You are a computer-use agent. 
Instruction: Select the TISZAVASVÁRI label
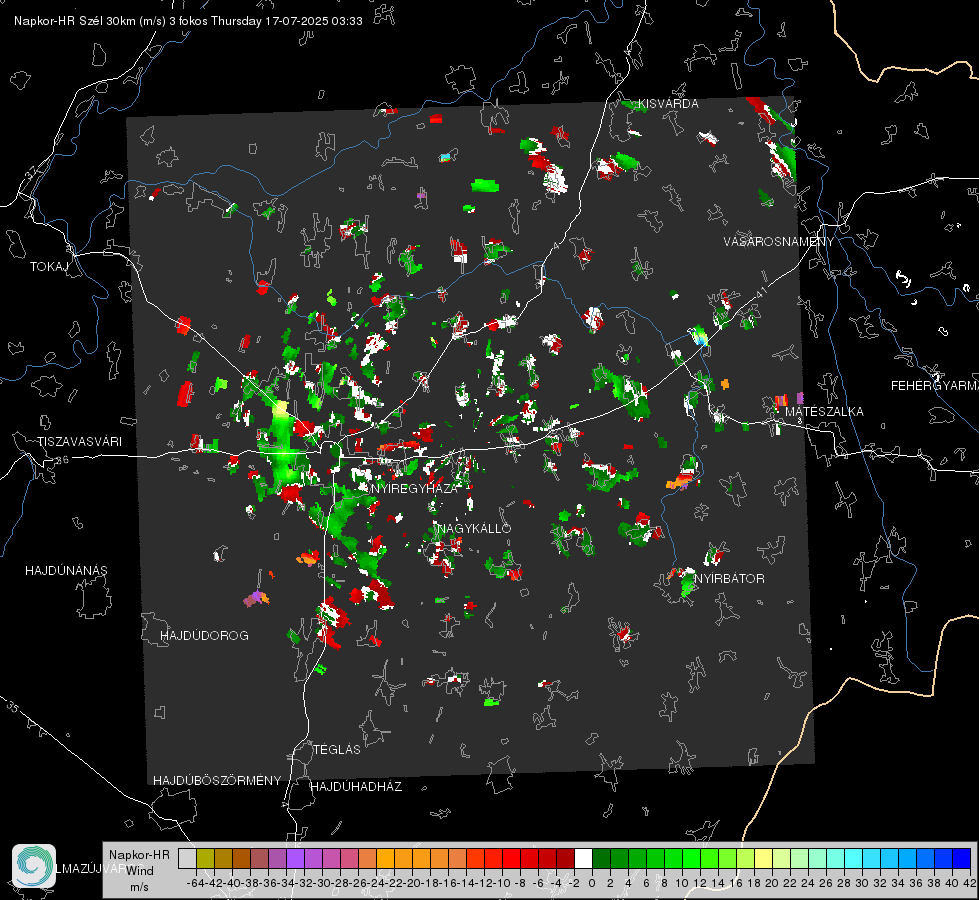click(79, 442)
